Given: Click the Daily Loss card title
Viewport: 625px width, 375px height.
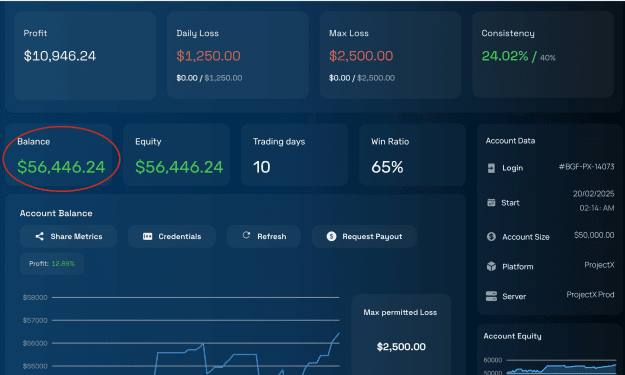Looking at the screenshot, I should 197,33.
